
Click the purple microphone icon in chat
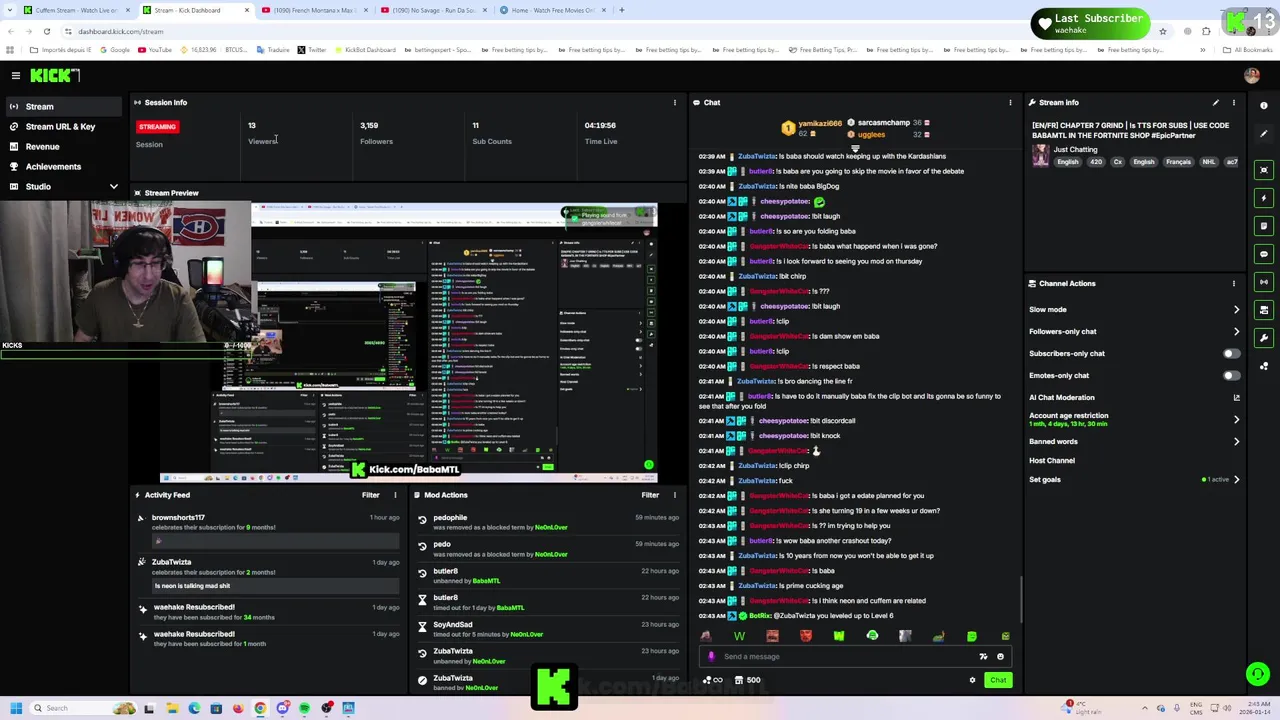[x=711, y=656]
